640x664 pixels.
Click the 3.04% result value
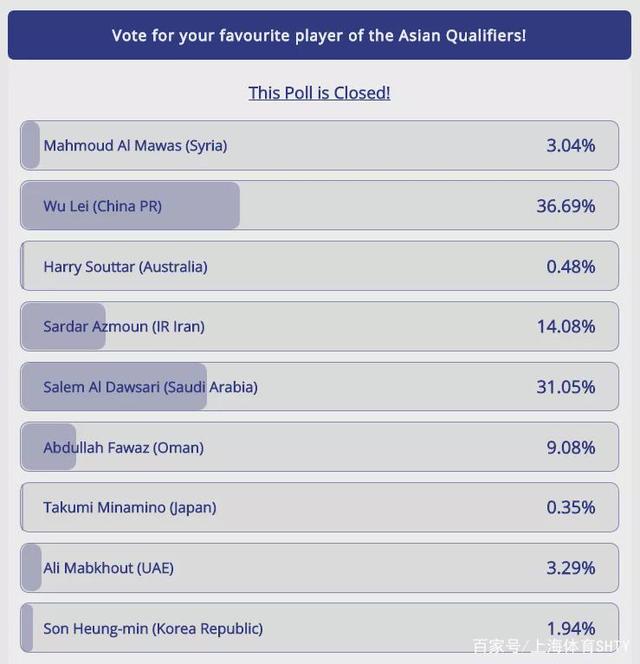pyautogui.click(x=570, y=146)
